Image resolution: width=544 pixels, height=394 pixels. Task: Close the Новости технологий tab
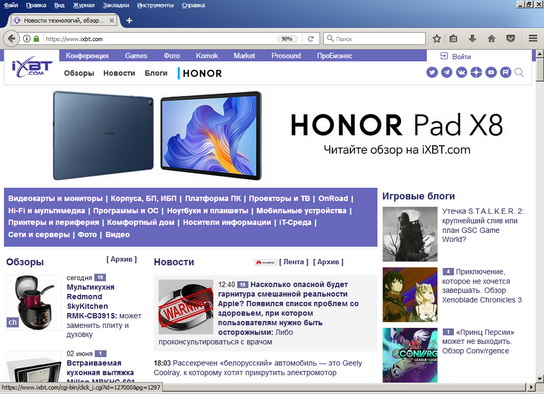pyautogui.click(x=112, y=21)
